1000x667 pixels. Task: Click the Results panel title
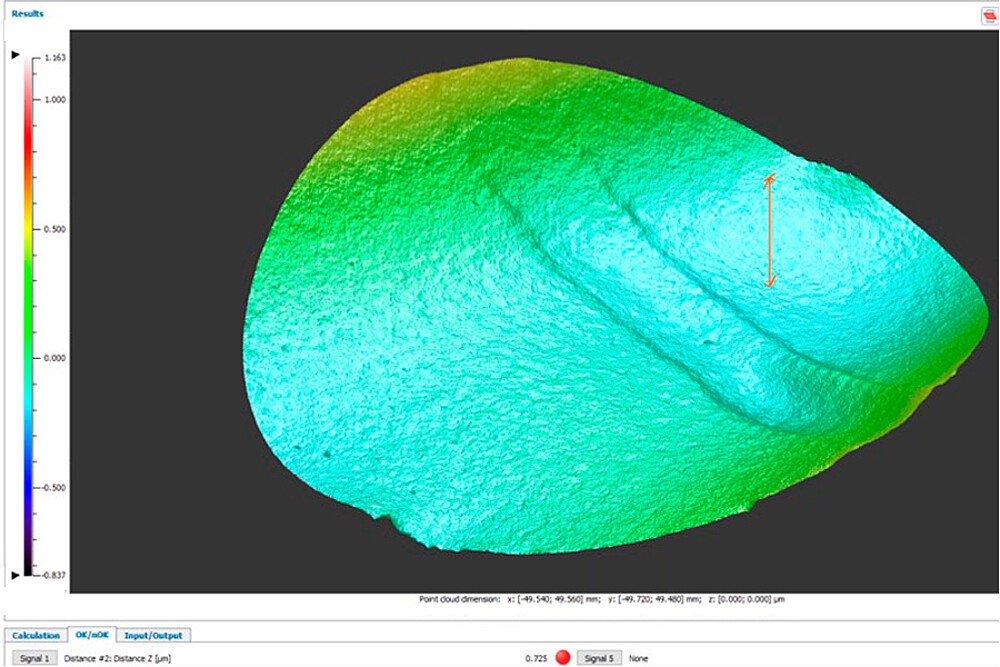(x=28, y=14)
